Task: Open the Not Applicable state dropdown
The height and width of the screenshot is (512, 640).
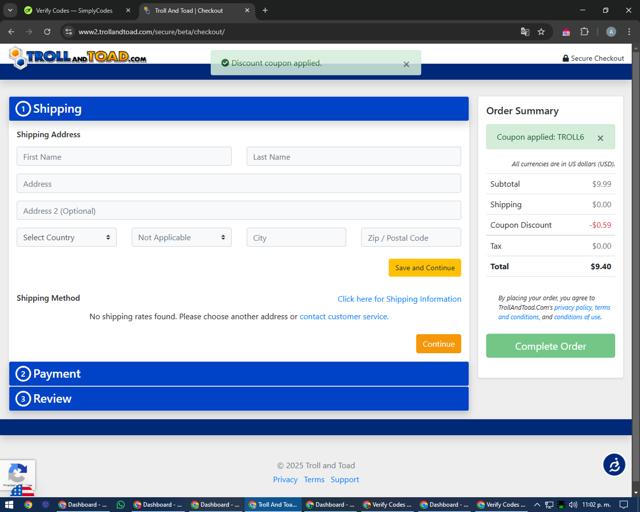Action: point(182,237)
